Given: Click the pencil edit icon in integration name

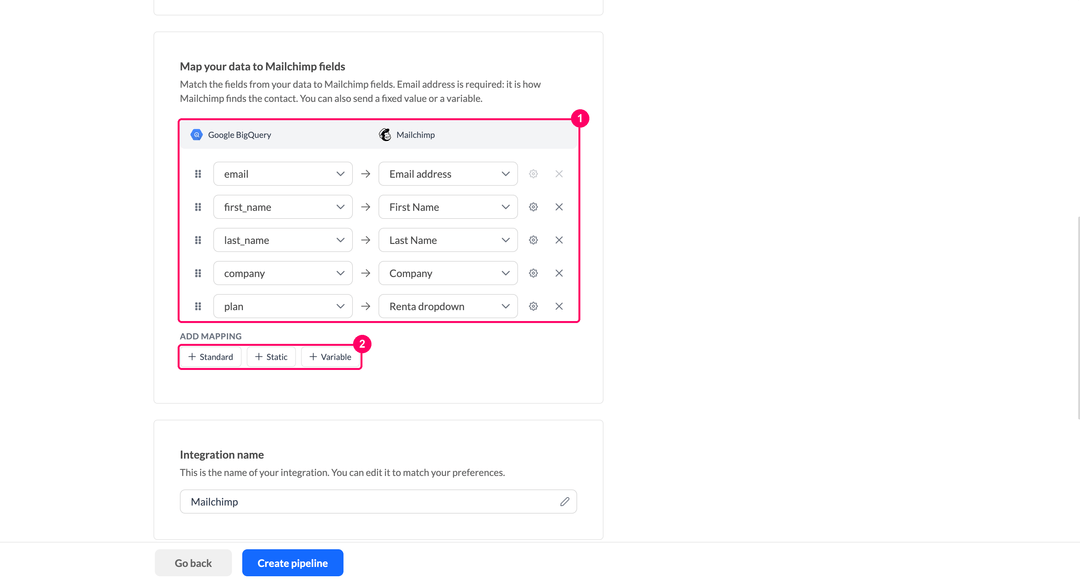Looking at the screenshot, I should point(565,502).
